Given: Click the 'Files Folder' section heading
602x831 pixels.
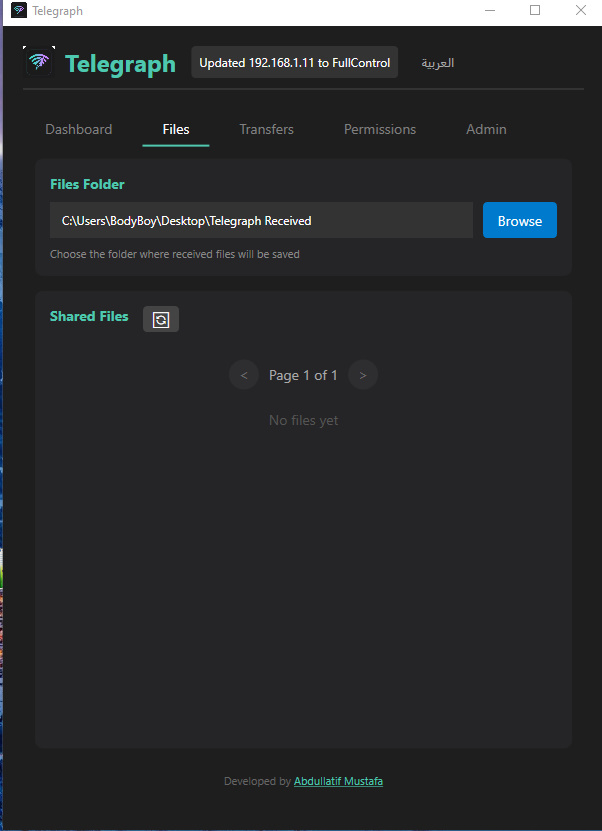Looking at the screenshot, I should coord(87,184).
